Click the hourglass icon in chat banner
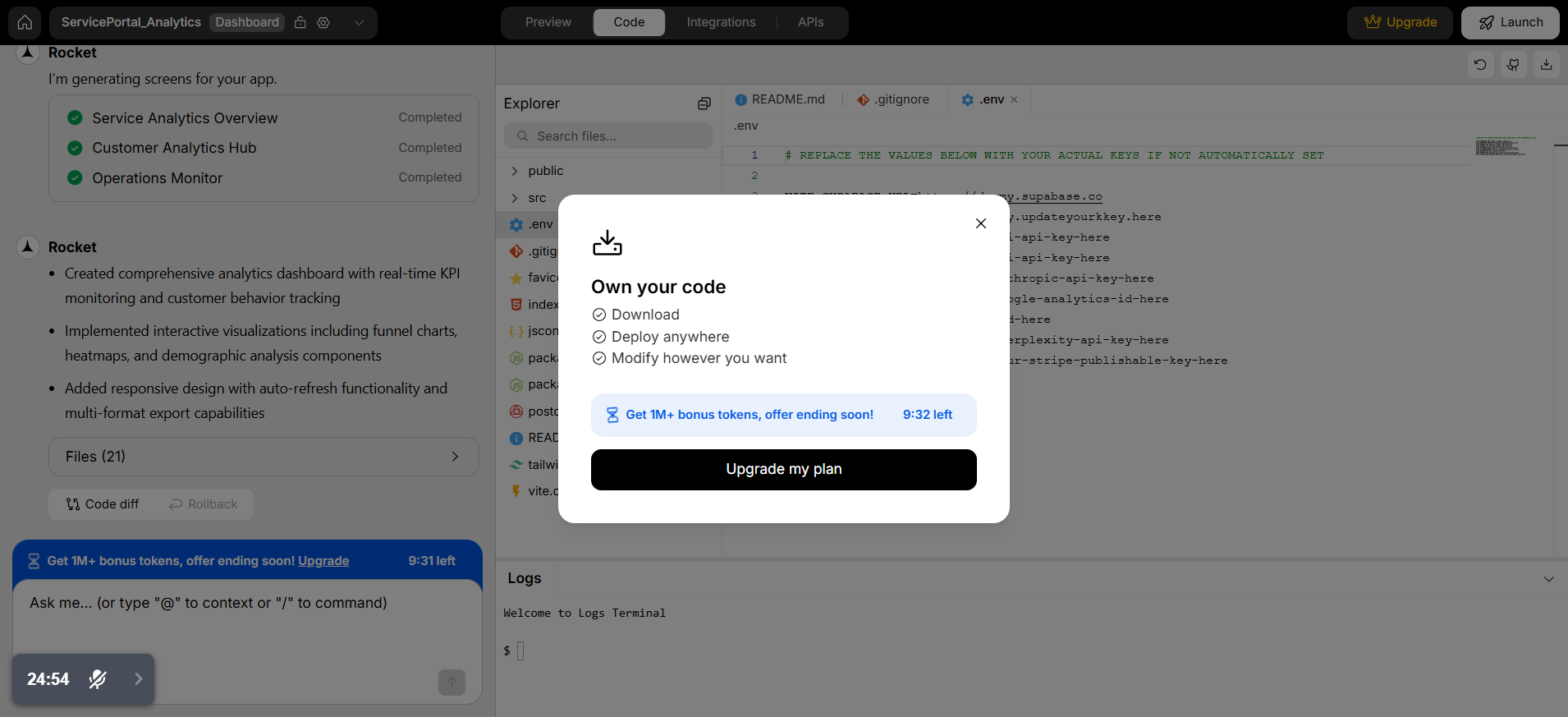This screenshot has width=1568, height=717. tap(34, 561)
